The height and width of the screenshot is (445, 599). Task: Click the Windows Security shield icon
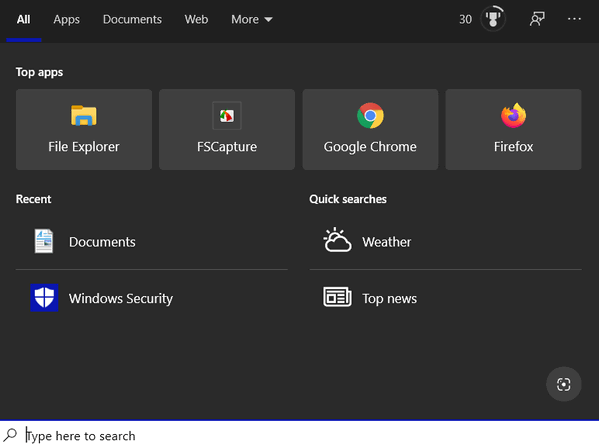coord(44,298)
